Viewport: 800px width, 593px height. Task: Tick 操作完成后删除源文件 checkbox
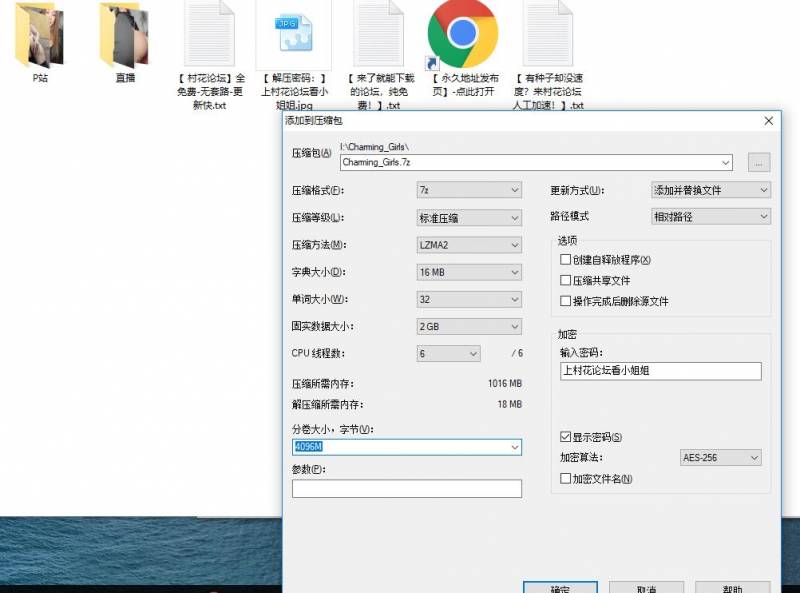tap(566, 301)
